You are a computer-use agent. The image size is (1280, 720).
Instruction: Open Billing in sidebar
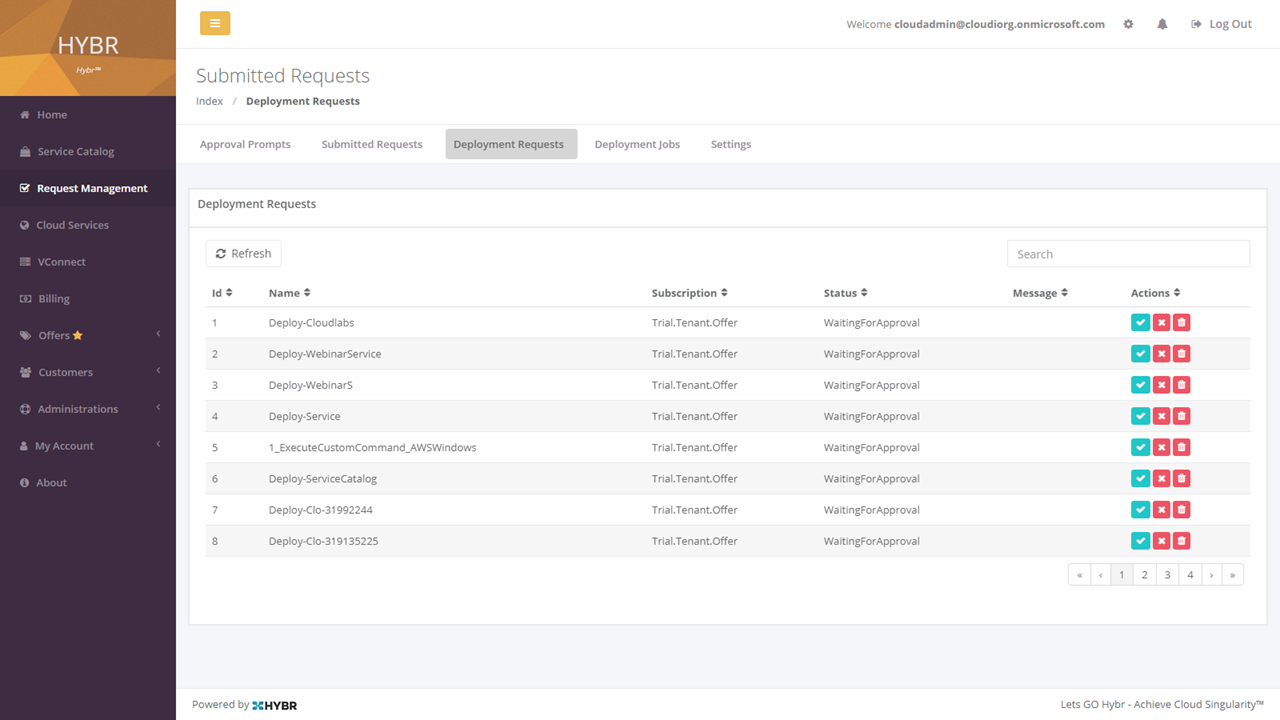point(88,299)
